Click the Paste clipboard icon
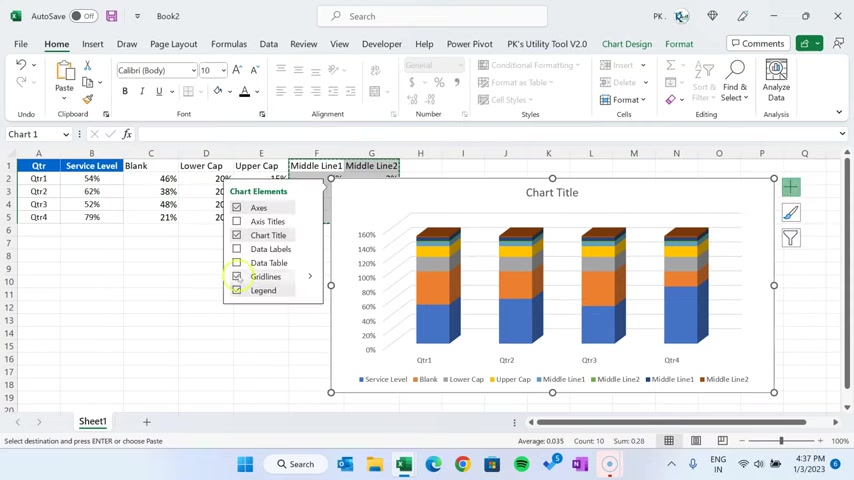The height and width of the screenshot is (480, 854). coord(64,71)
